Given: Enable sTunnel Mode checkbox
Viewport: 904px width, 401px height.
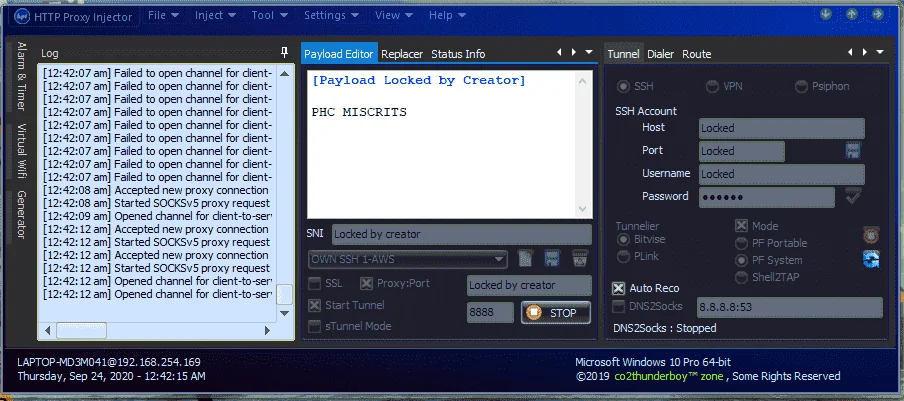Looking at the screenshot, I should coord(314,326).
